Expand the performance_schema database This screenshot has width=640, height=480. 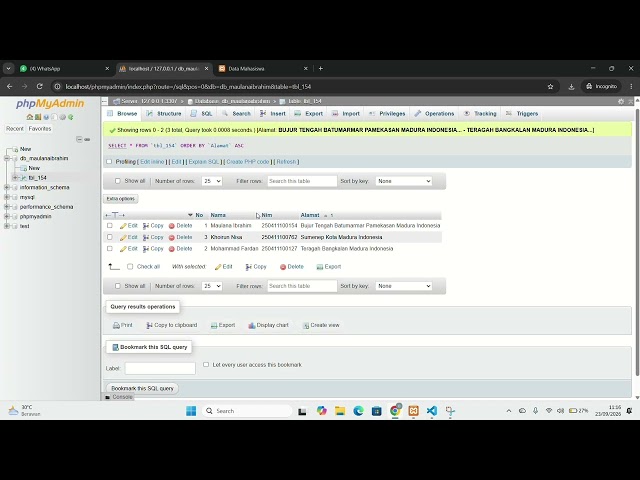(7, 207)
